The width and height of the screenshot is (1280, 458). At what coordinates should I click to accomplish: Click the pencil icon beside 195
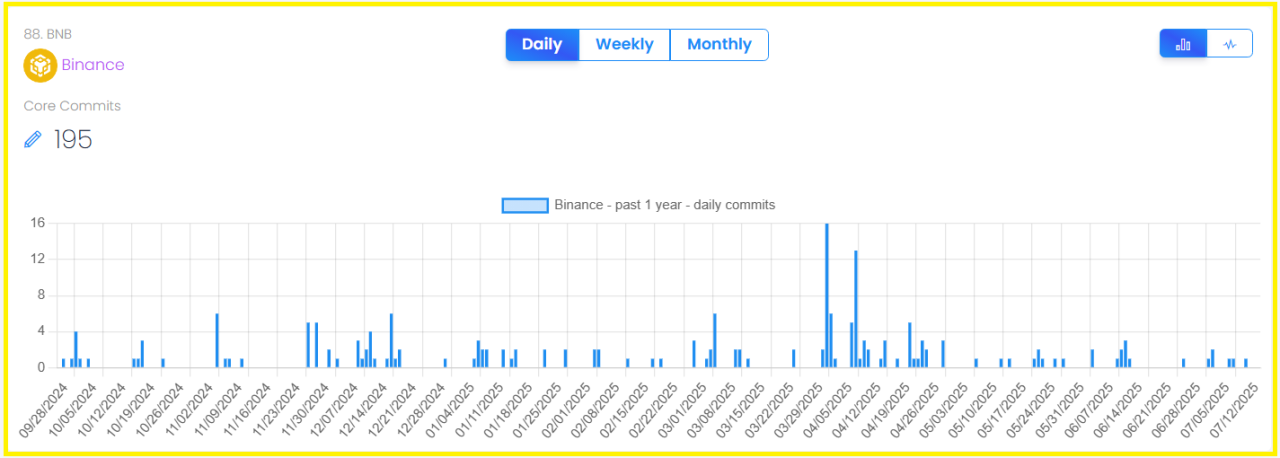point(33,139)
